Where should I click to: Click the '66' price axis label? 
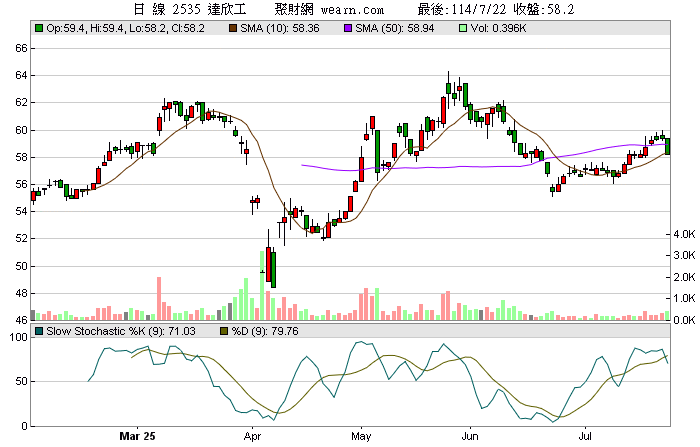point(21,48)
